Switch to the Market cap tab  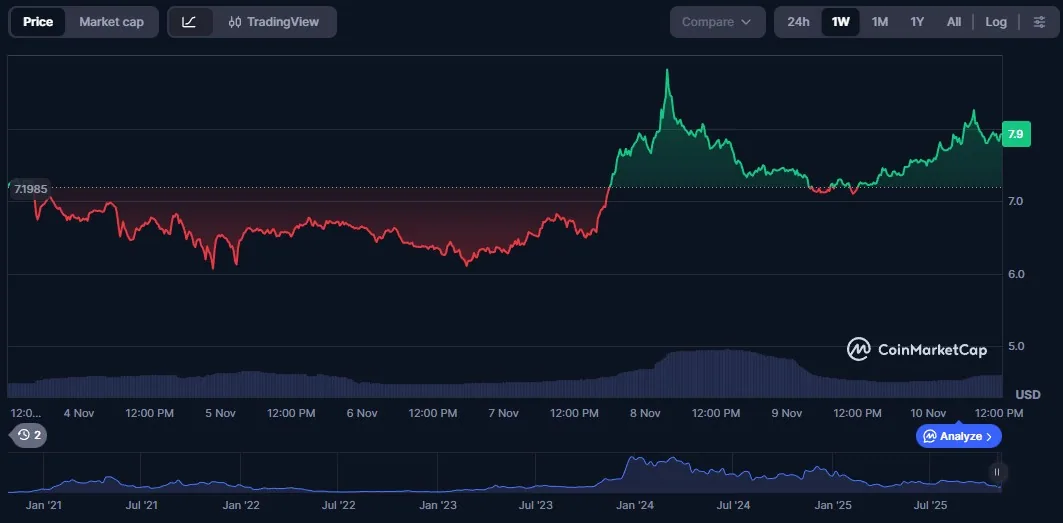[x=111, y=22]
